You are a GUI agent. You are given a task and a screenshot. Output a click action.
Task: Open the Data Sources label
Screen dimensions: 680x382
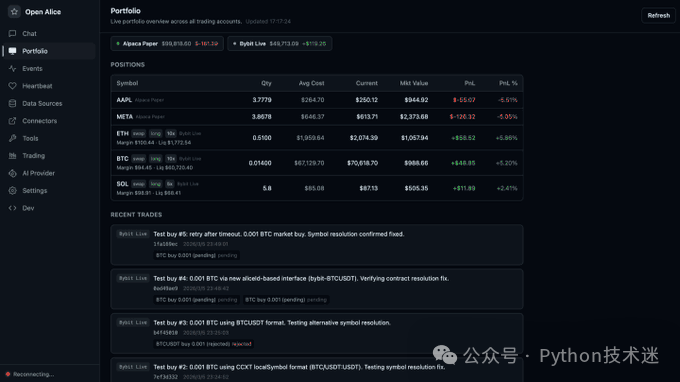pyautogui.click(x=42, y=103)
